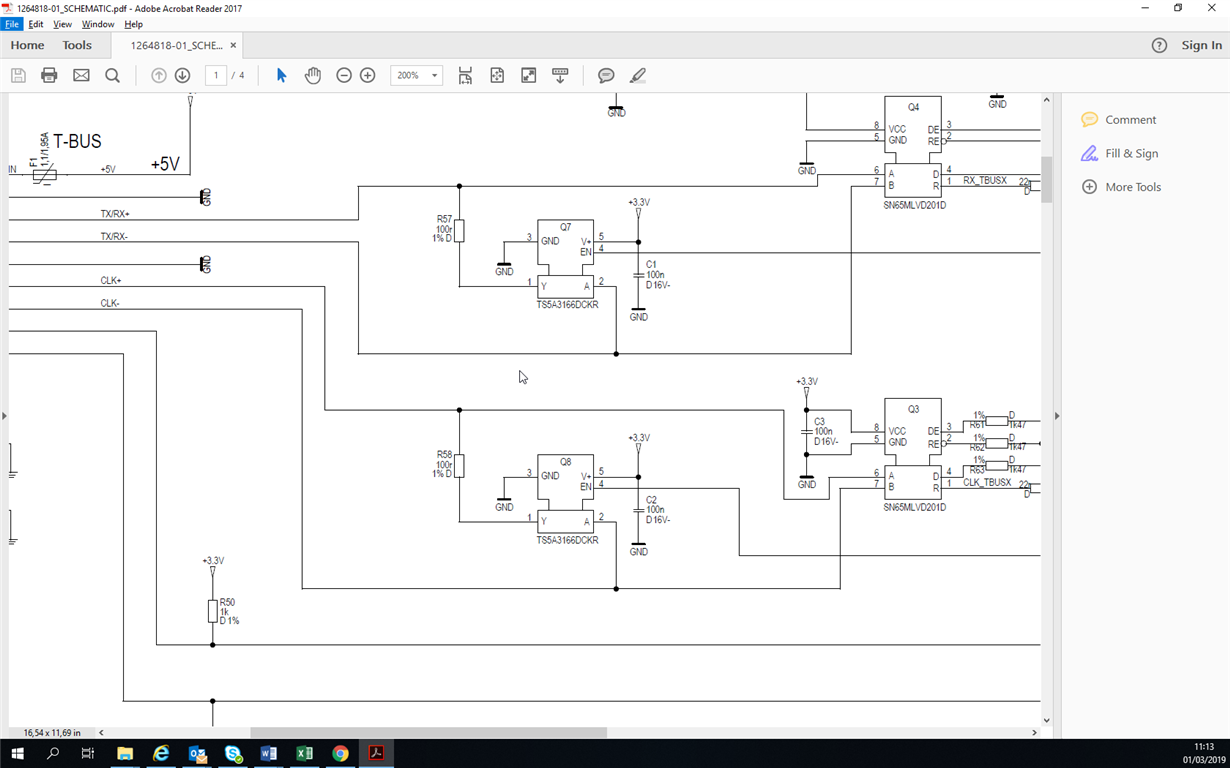Open Help question mark icon
Screen dimensions: 1230x768
click(1159, 45)
